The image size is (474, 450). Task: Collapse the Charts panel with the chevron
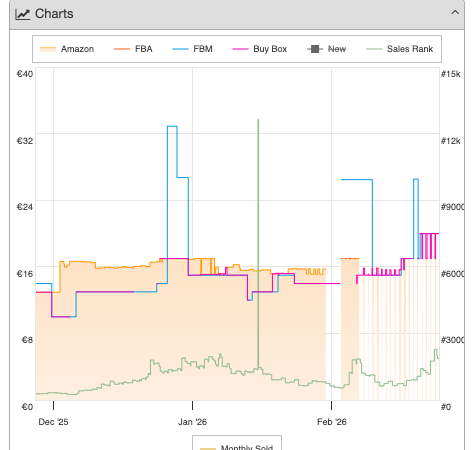(x=455, y=13)
